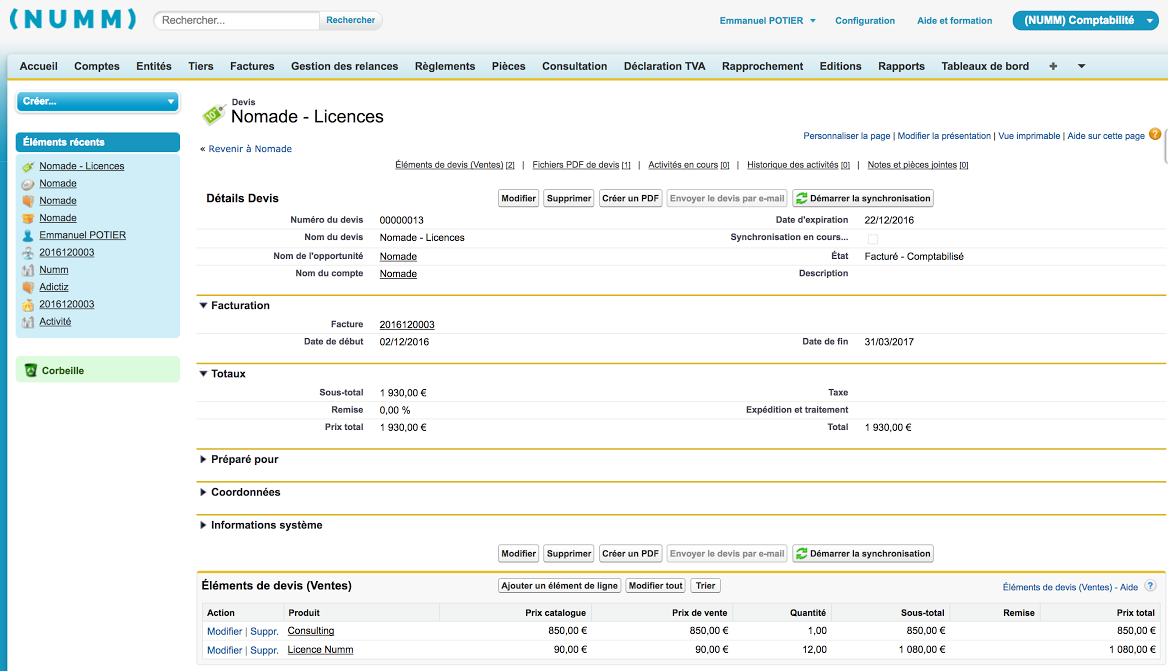Click the top Créer un PDF button

click(631, 199)
